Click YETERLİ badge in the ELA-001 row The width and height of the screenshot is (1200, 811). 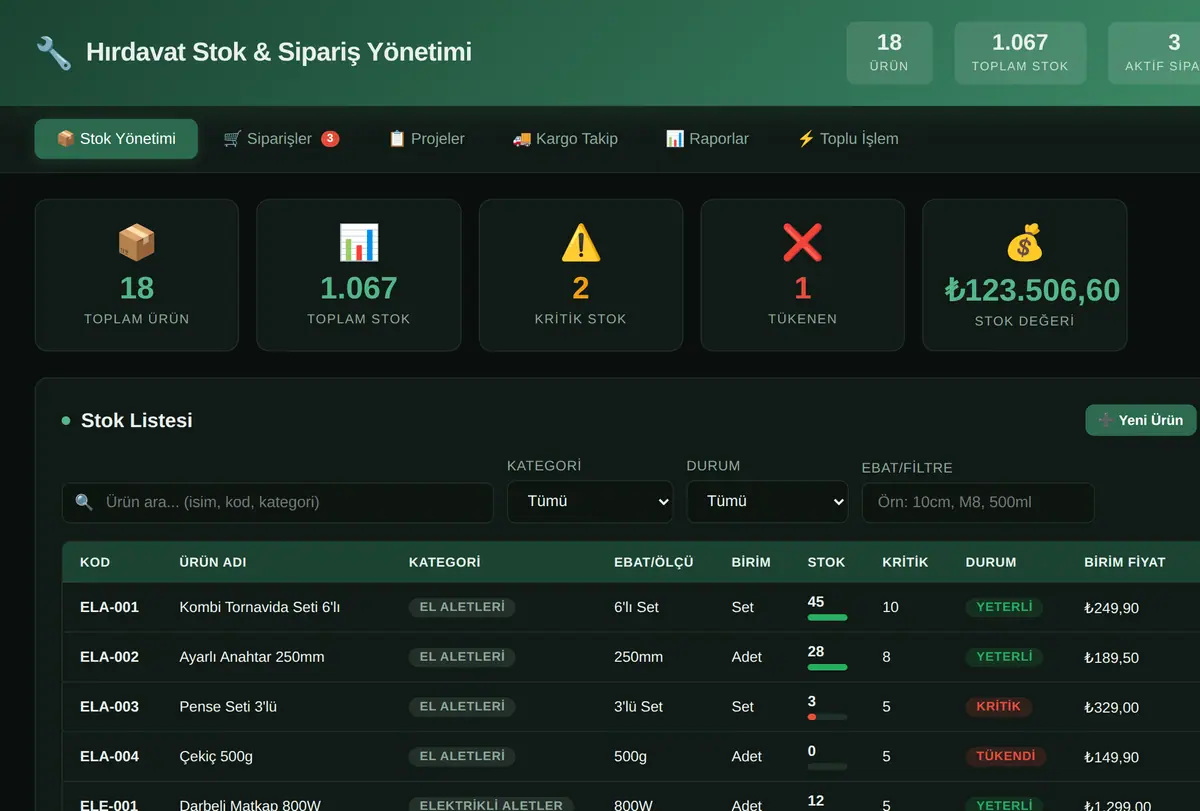pos(1004,607)
